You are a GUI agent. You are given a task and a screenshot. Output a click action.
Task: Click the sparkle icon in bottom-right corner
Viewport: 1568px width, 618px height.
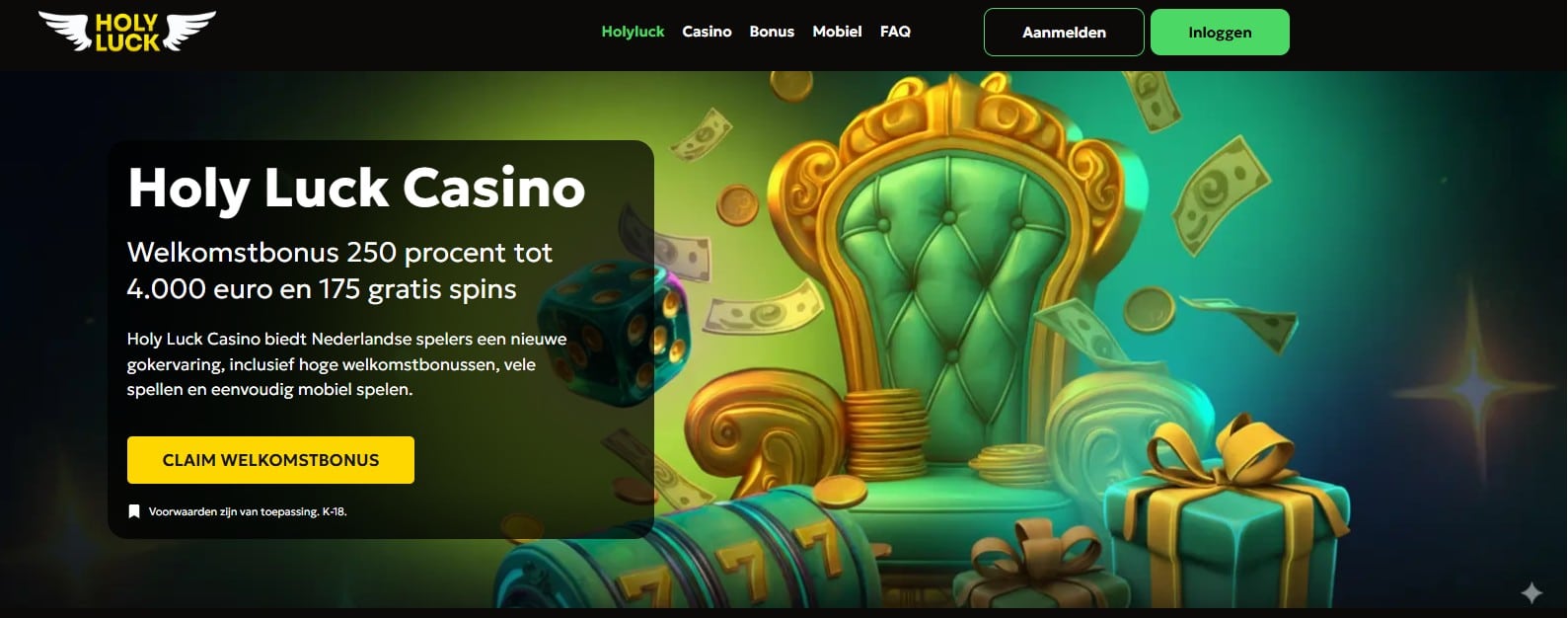tap(1531, 592)
